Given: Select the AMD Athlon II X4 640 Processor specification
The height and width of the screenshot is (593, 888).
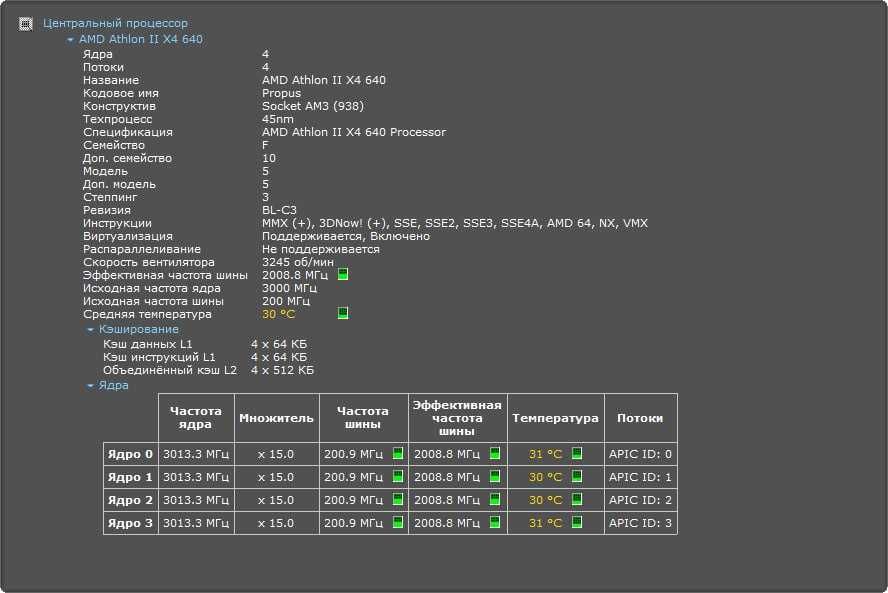Looking at the screenshot, I should [x=354, y=132].
